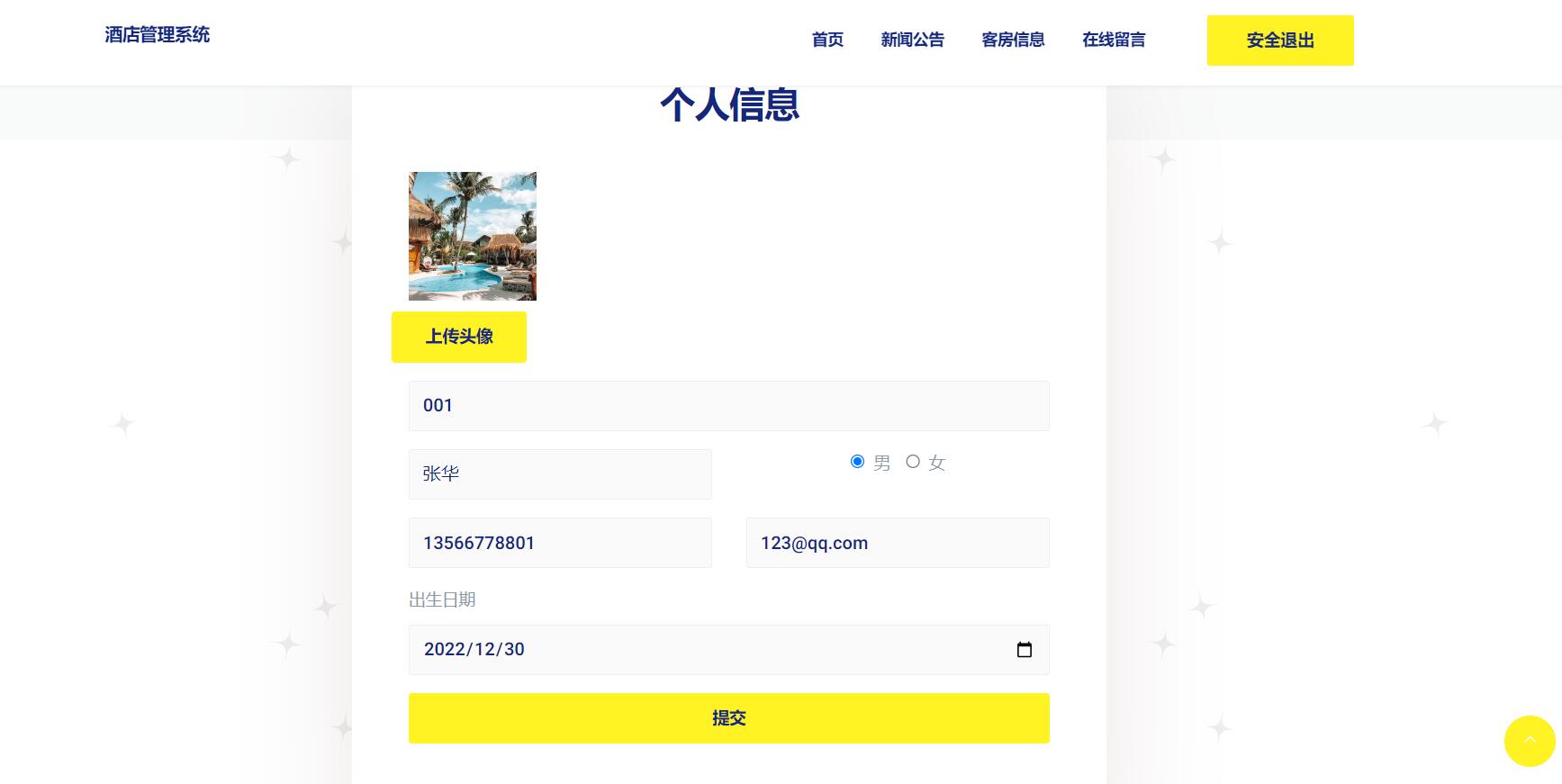
Task: Click the yellow back-to-top arrow button
Action: tap(1530, 741)
